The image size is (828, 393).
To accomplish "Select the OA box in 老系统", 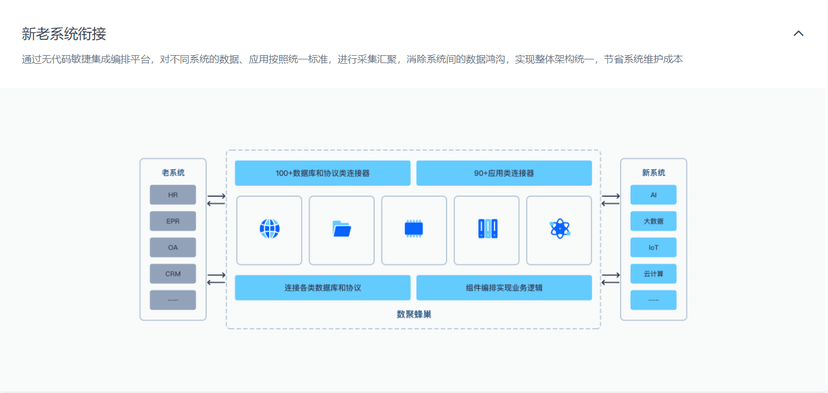I will point(173,247).
